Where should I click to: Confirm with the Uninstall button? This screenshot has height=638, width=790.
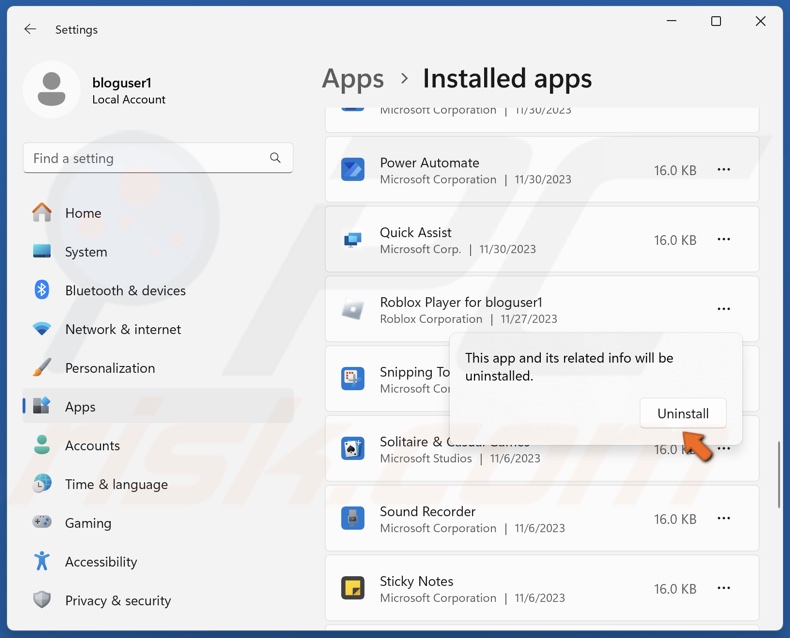pos(683,413)
